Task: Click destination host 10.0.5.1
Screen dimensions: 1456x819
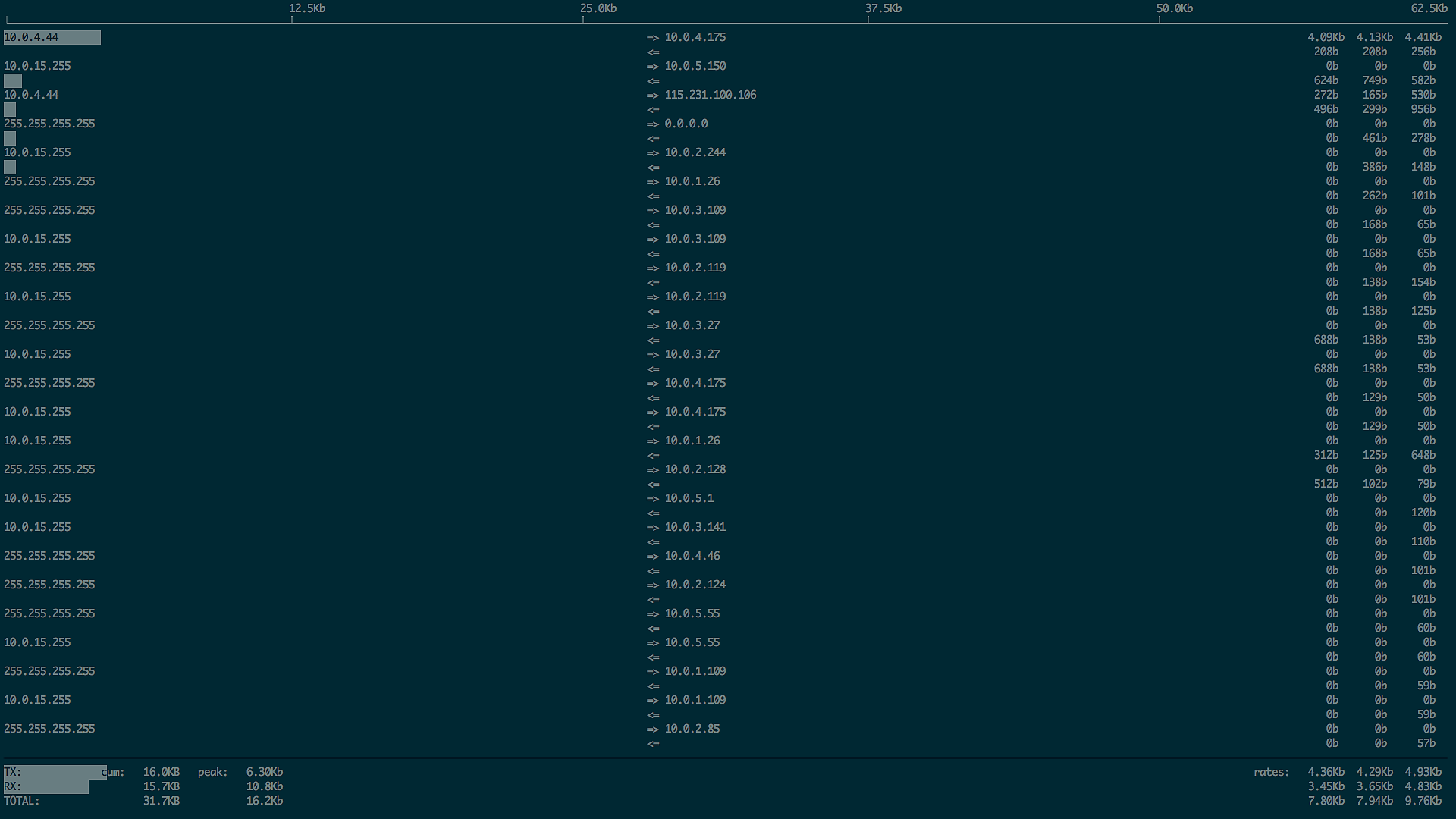Action: (689, 498)
